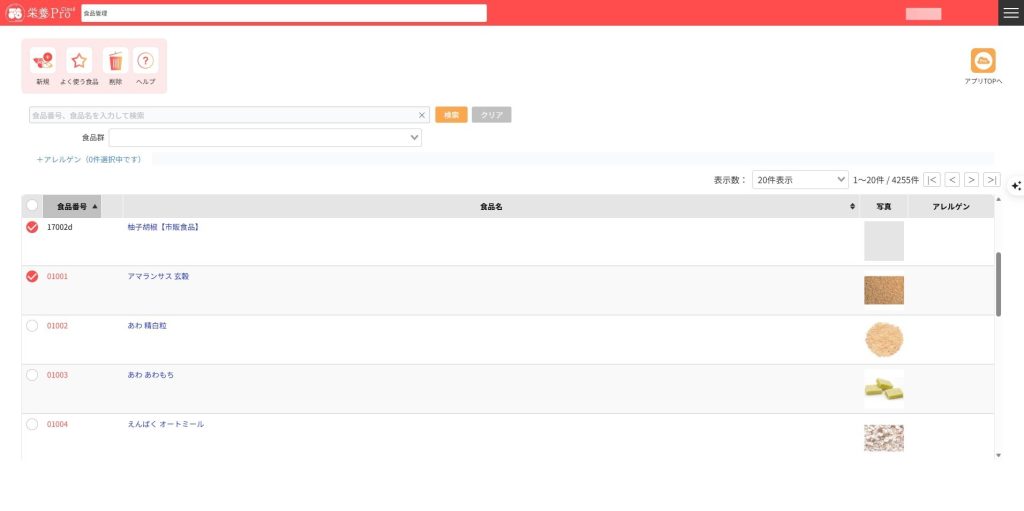The image size is (1024, 511).
Task: Click the sparkle assistant icon on right edge
Action: (x=1016, y=186)
